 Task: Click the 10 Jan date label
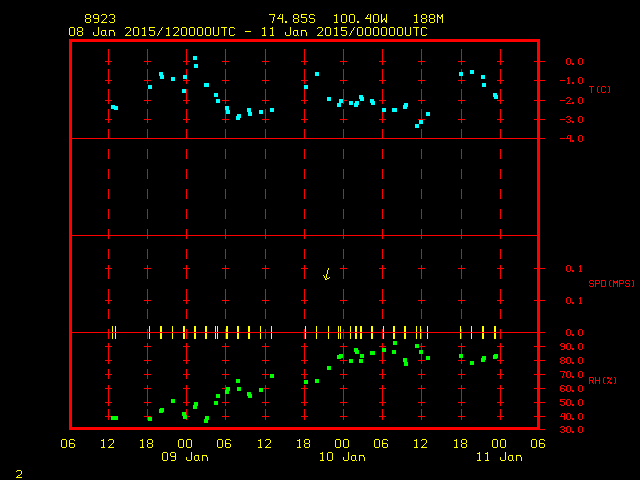342,457
